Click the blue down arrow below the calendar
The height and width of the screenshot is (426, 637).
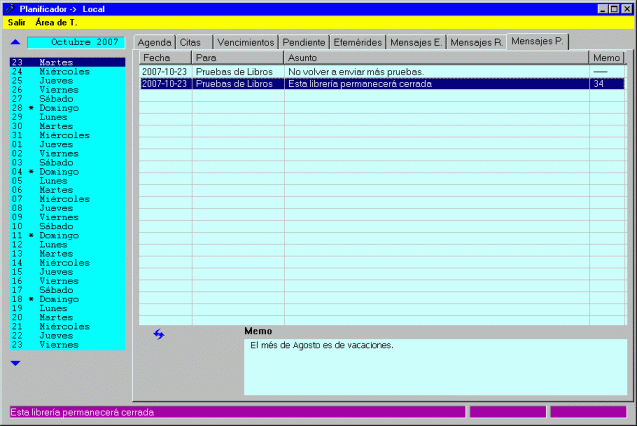pyautogui.click(x=15, y=363)
